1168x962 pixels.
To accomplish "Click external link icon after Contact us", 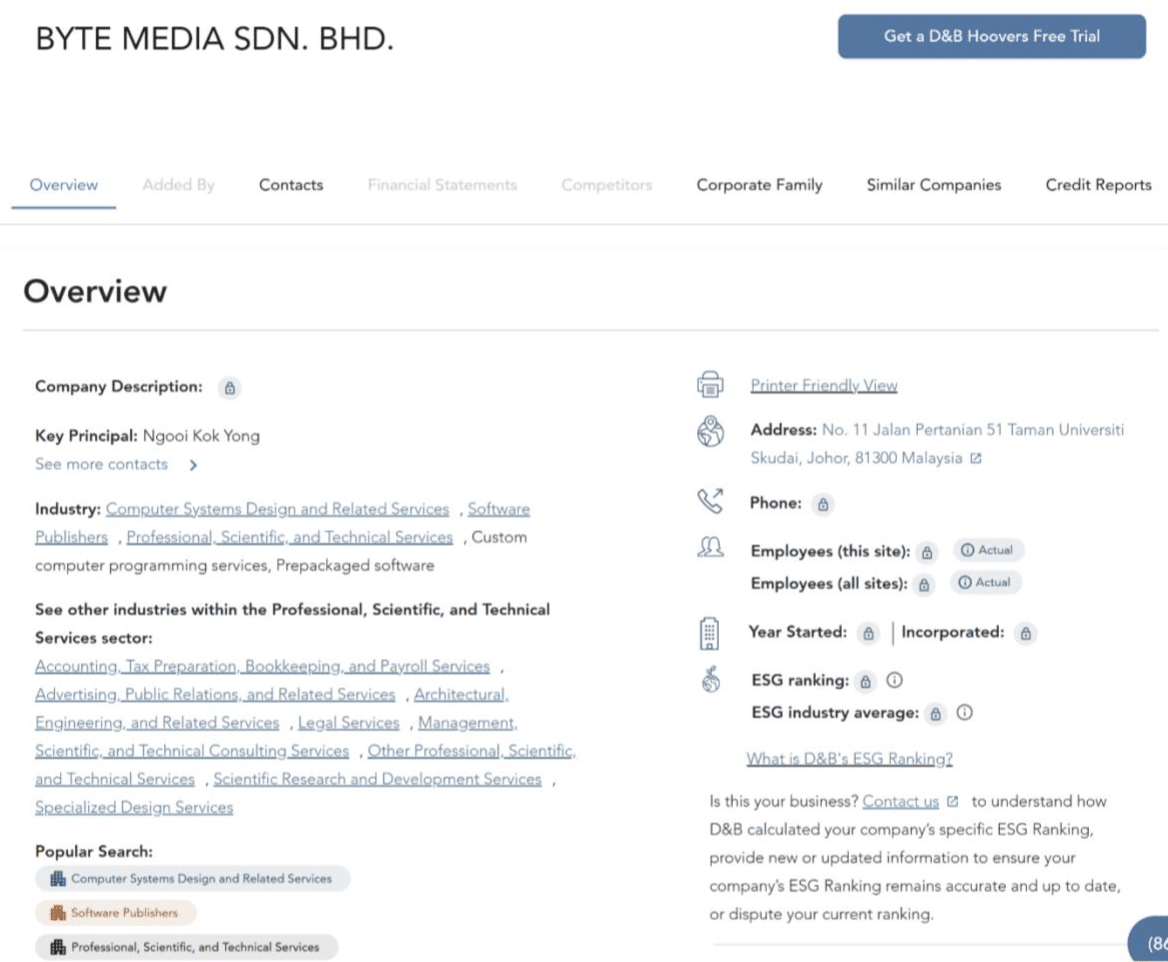I will [952, 802].
